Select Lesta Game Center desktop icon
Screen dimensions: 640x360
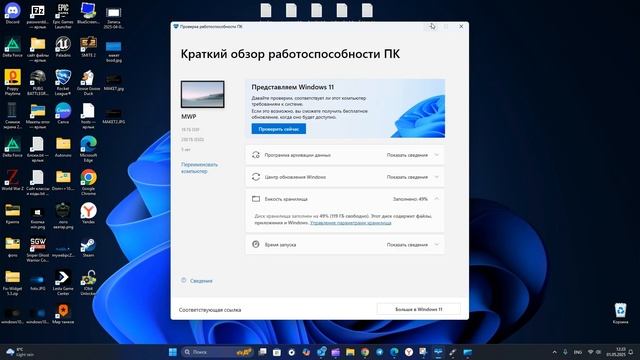pyautogui.click(x=63, y=282)
